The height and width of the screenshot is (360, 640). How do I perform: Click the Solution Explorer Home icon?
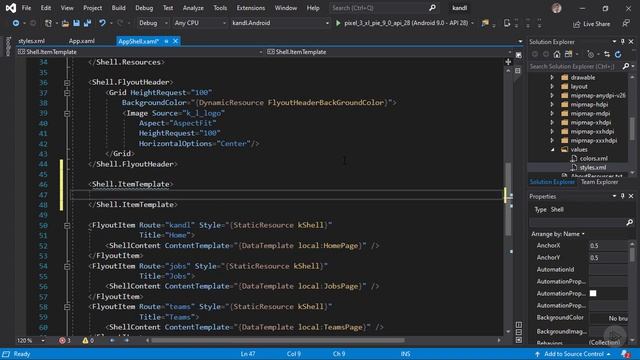557,54
